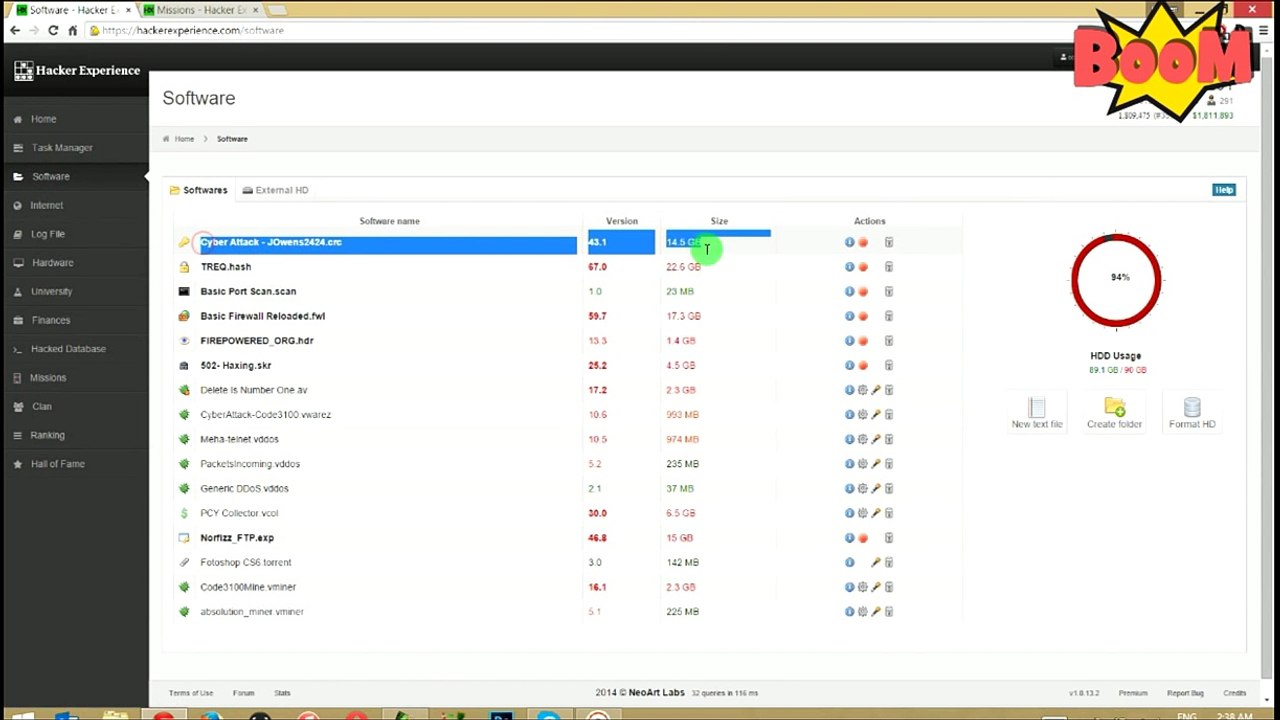Switch to the Softwares tab
Image resolution: width=1280 pixels, height=720 pixels.
click(198, 190)
